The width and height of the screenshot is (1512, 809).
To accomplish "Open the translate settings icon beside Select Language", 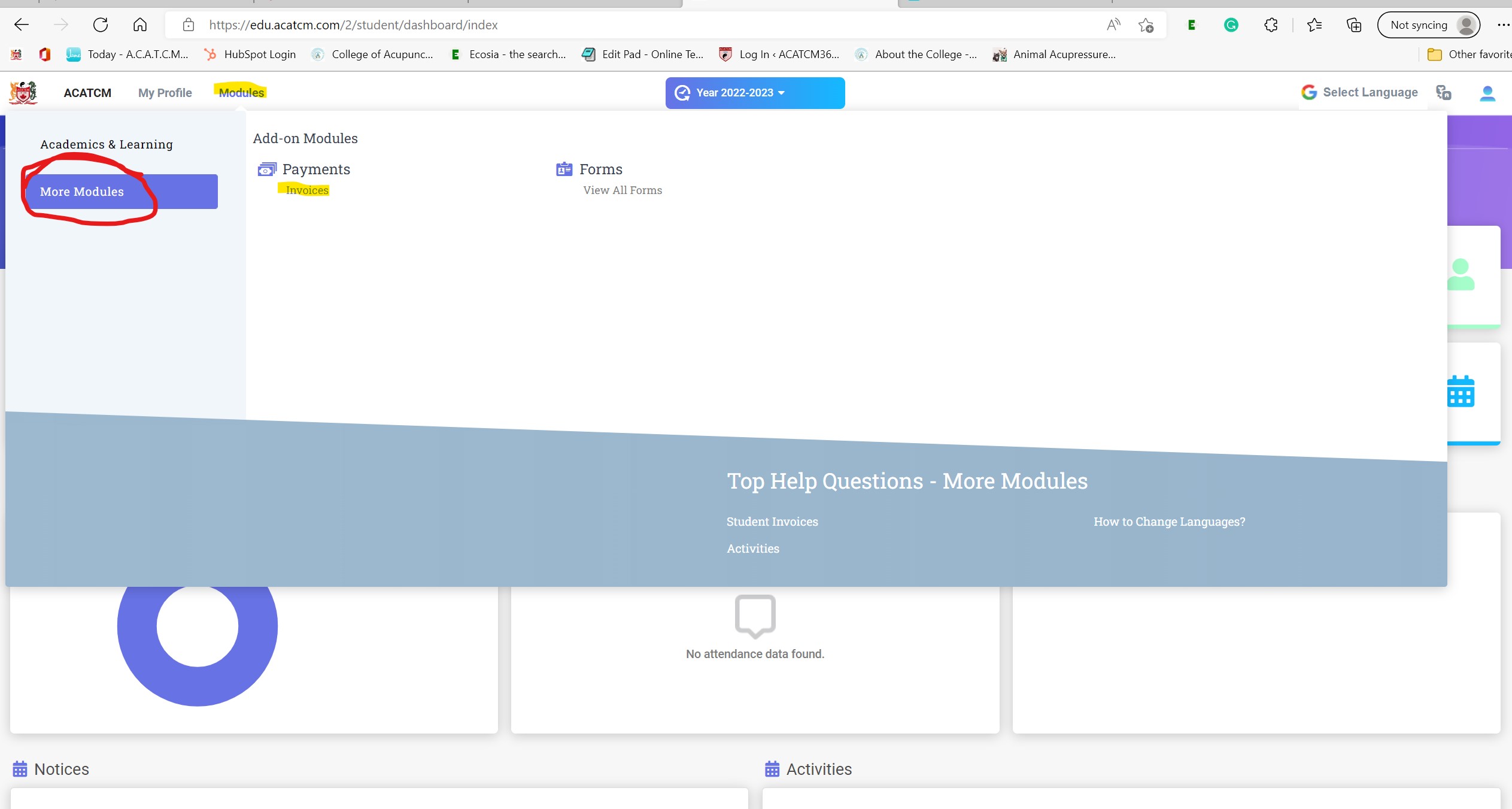I will 1443,92.
